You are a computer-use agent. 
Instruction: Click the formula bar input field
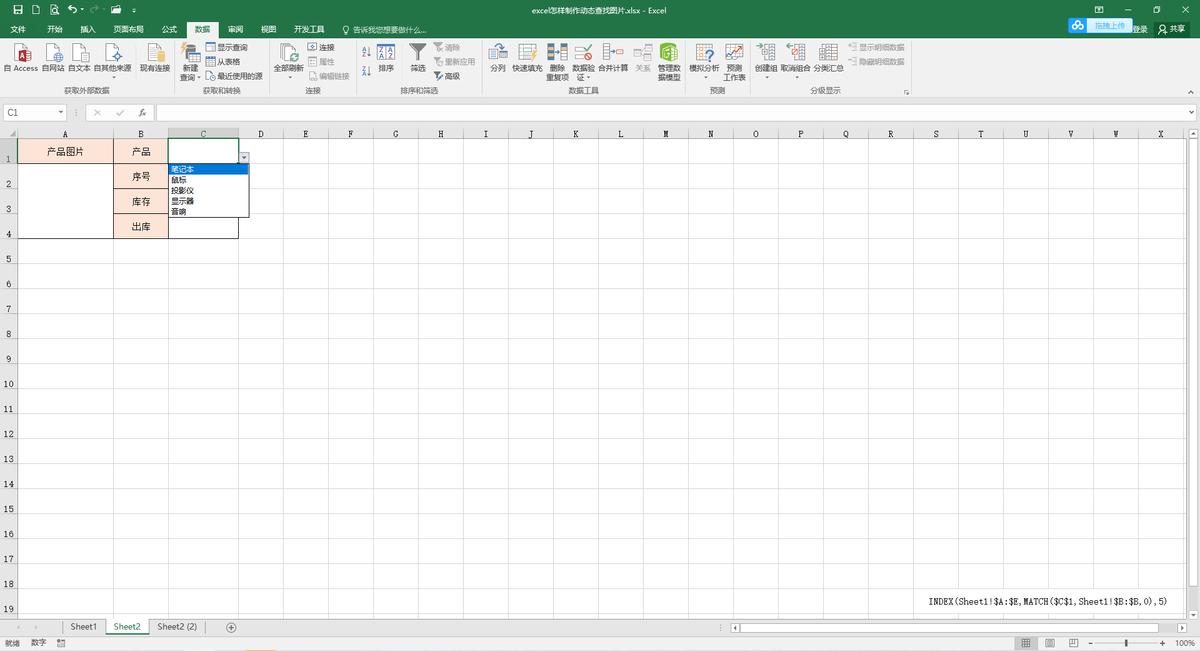tap(670, 113)
